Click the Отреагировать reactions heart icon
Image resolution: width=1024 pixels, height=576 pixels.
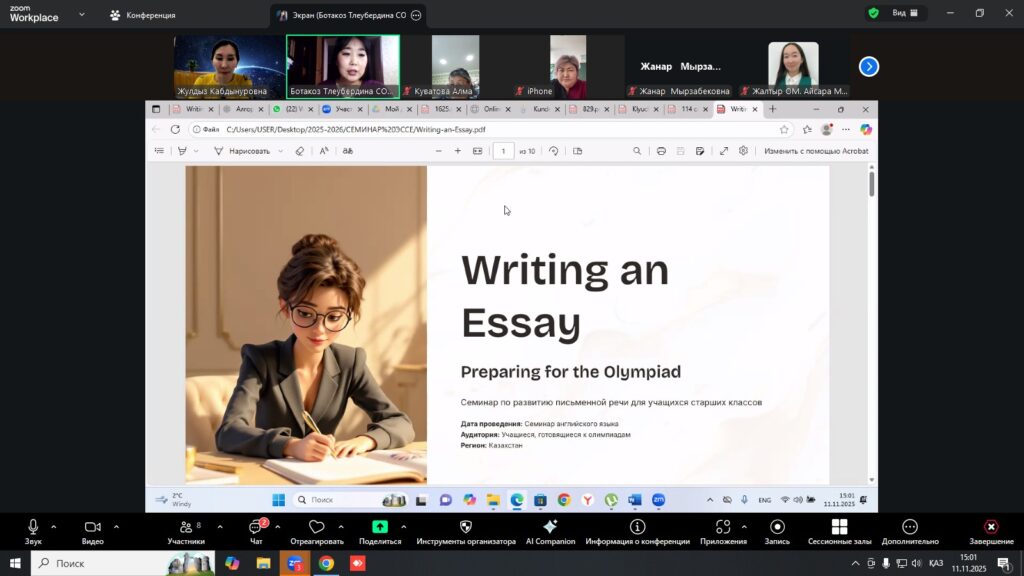317,527
